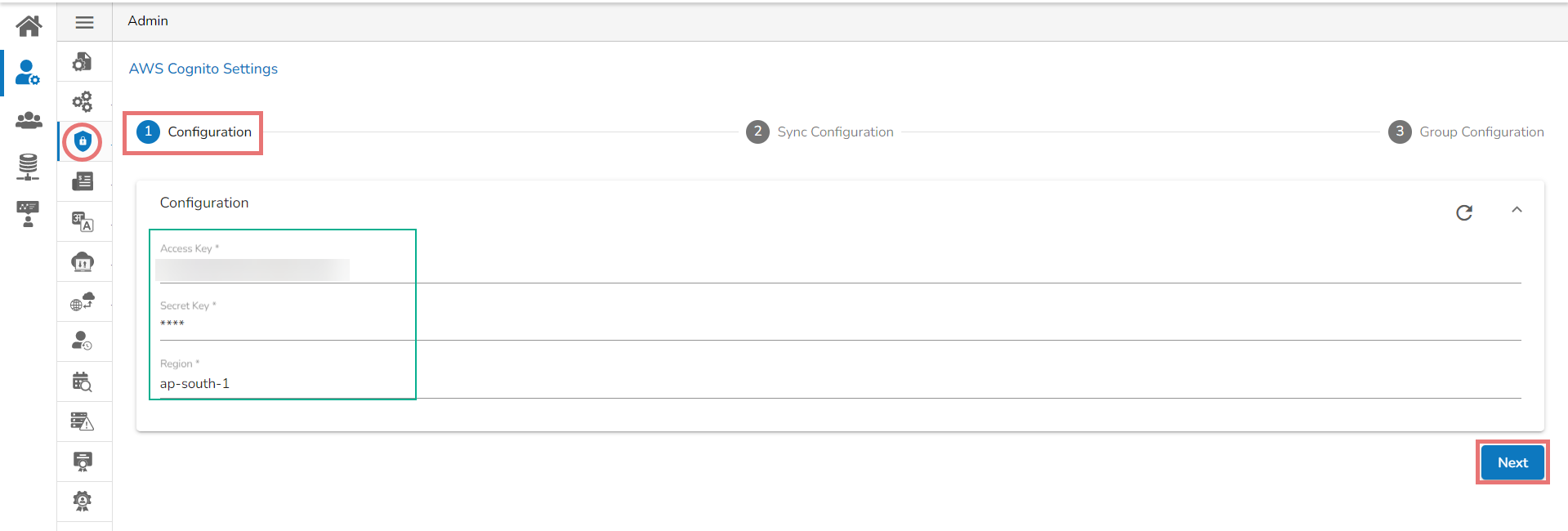Open the user groups icon

(x=29, y=121)
